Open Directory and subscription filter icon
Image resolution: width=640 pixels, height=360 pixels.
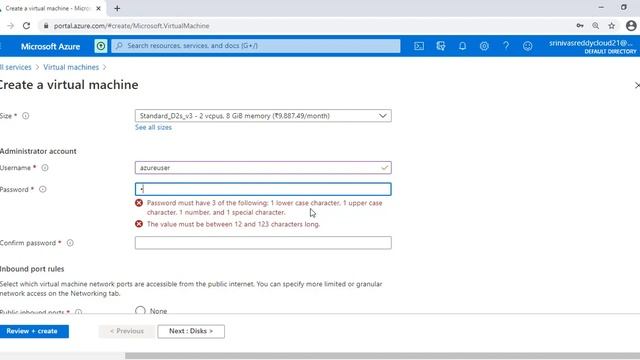441,46
